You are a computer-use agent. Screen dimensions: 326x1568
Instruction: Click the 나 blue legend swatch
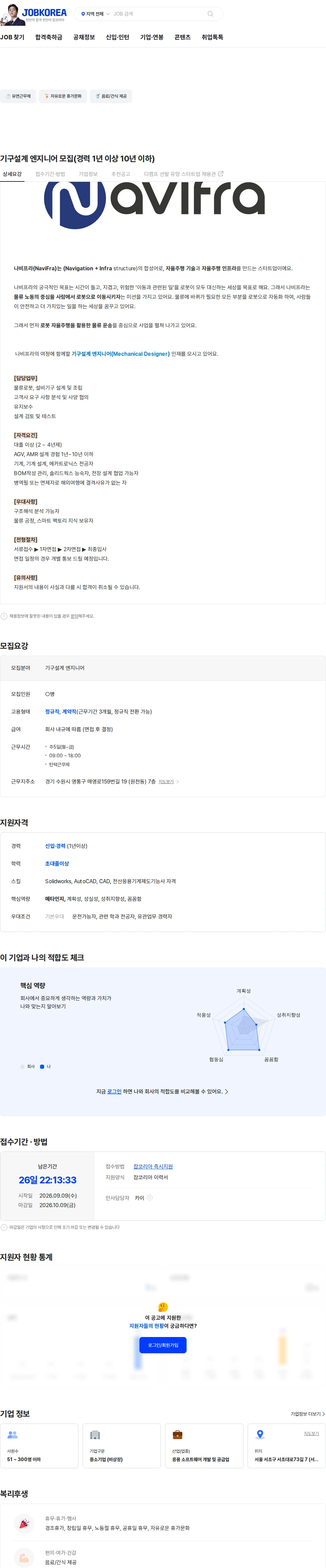[42, 1066]
